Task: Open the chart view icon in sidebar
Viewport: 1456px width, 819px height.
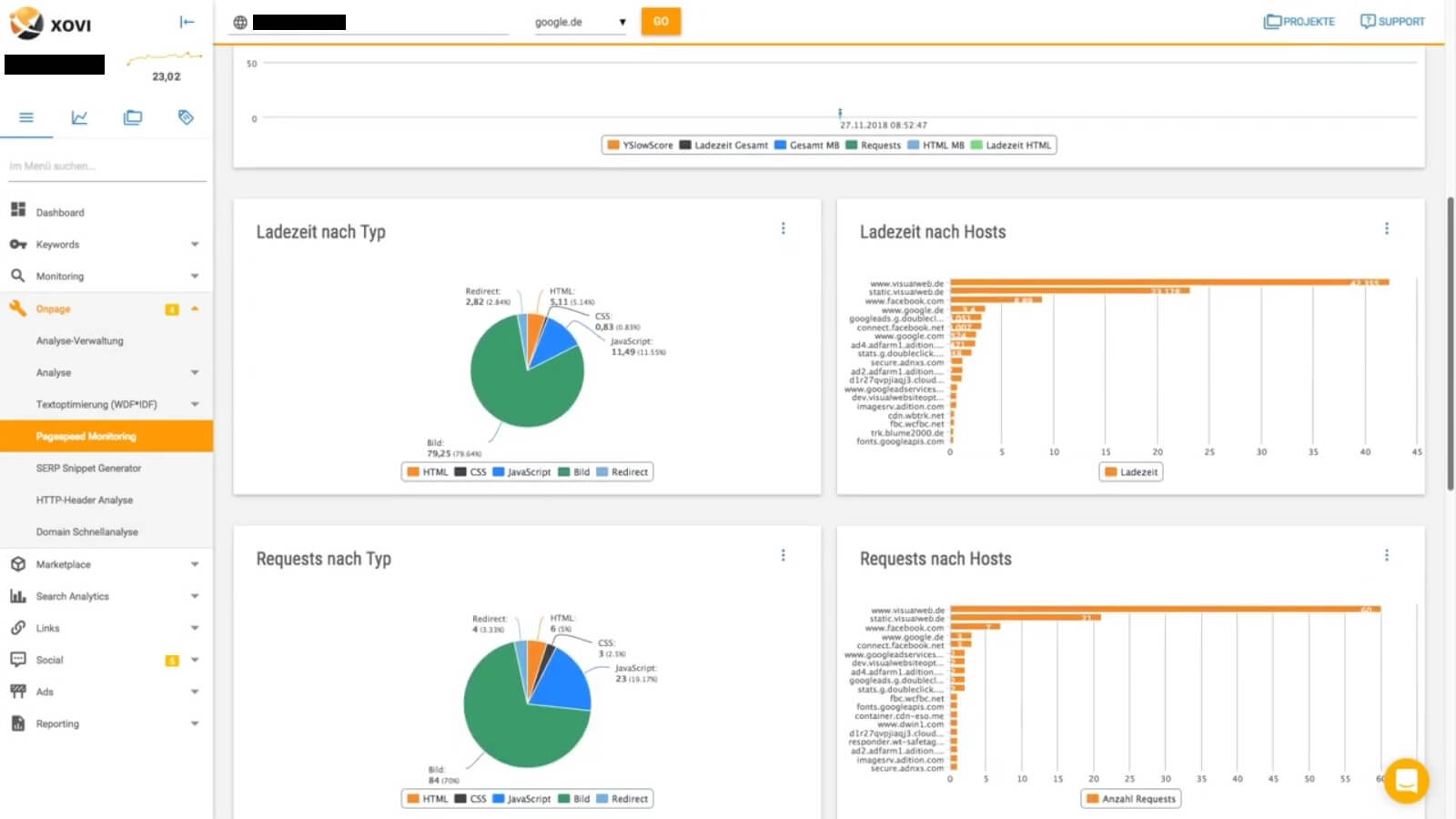Action: click(x=79, y=117)
